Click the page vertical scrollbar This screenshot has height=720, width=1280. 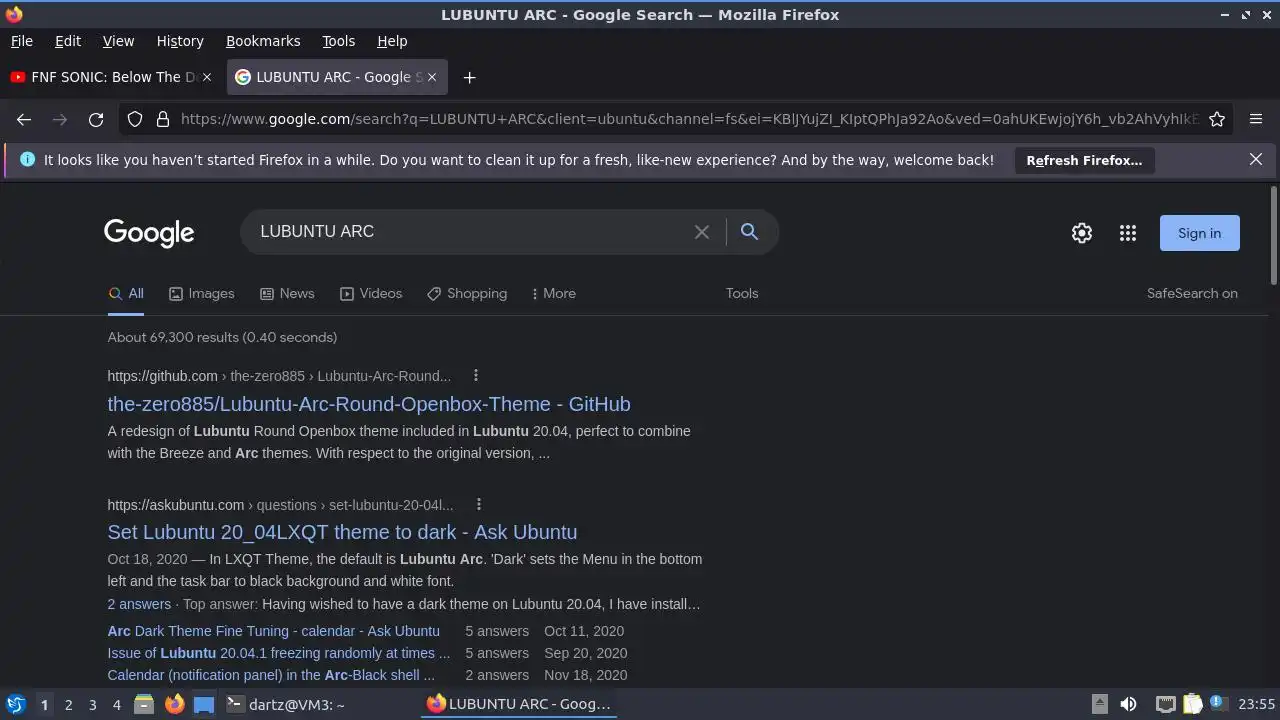1273,235
